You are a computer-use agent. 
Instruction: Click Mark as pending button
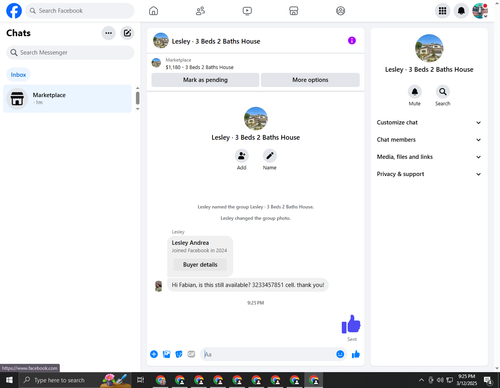(x=205, y=80)
